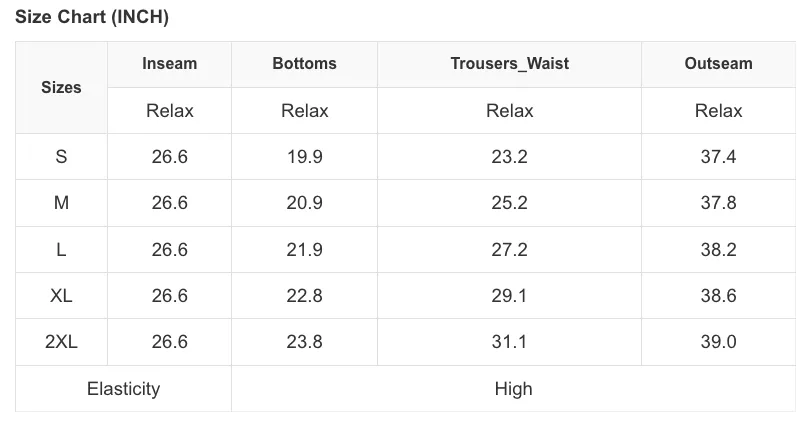
Task: Select the S size row label
Action: pyautogui.click(x=61, y=156)
